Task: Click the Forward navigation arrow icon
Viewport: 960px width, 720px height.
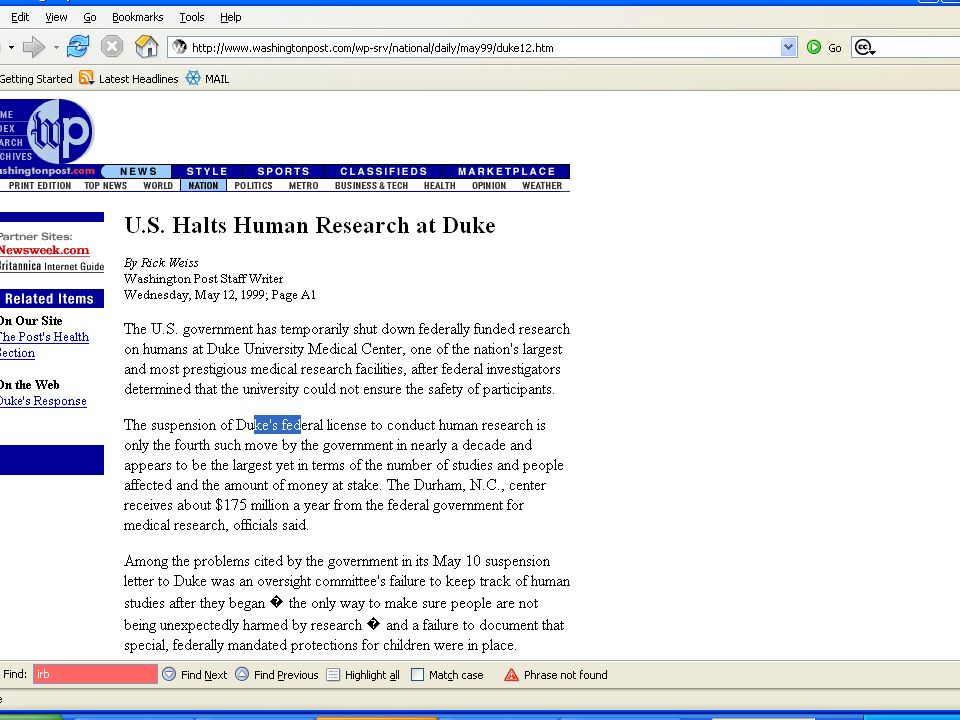Action: pos(34,47)
